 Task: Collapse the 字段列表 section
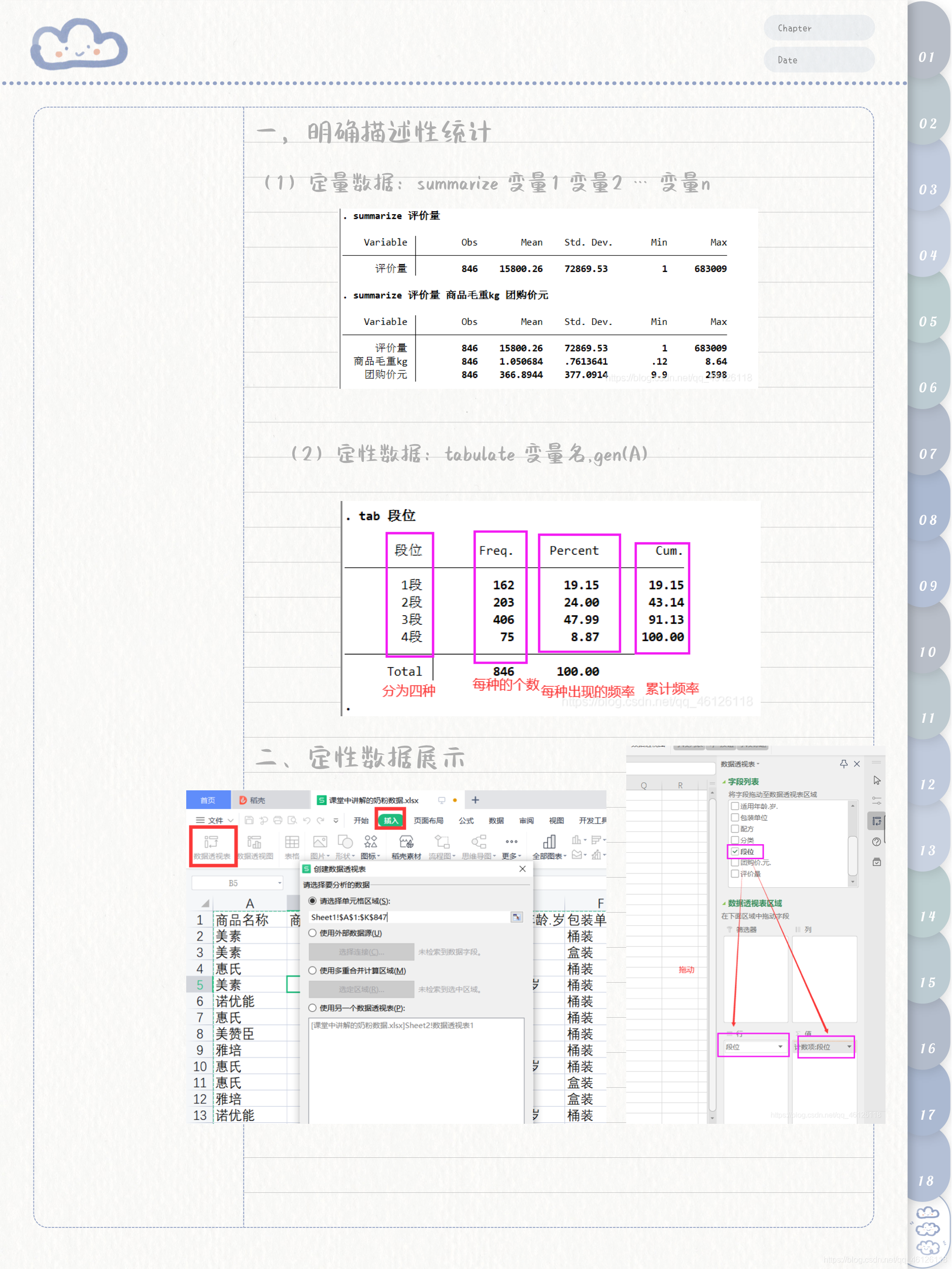coord(724,782)
